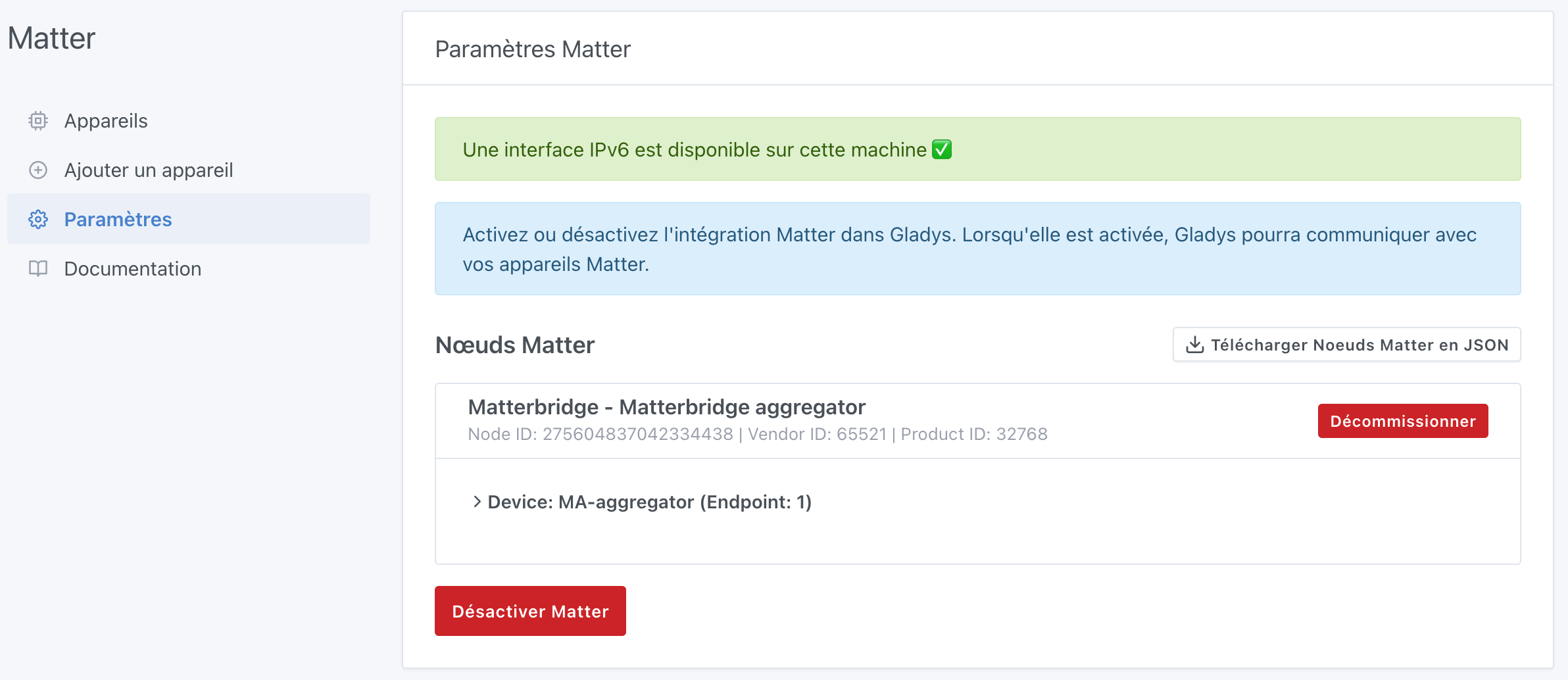Switch to the Appareils section
This screenshot has width=1568, height=680.
[105, 120]
